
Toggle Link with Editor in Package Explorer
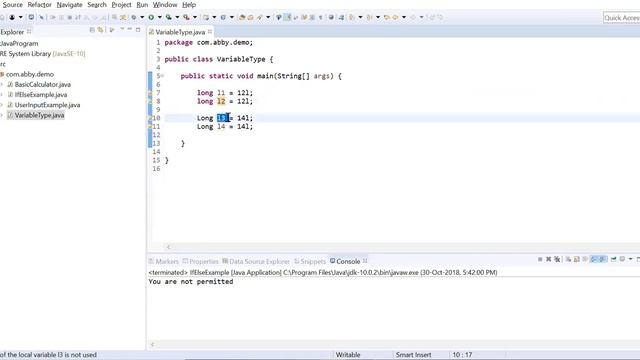pyautogui.click(x=100, y=30)
